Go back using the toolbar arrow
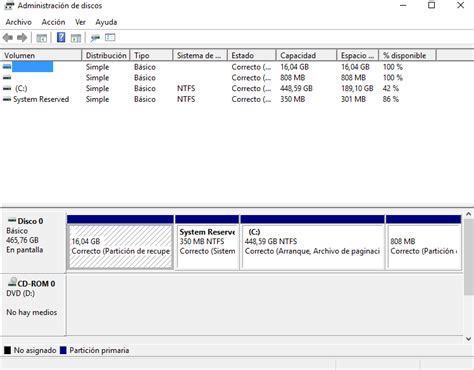The image size is (474, 370). click(x=8, y=38)
